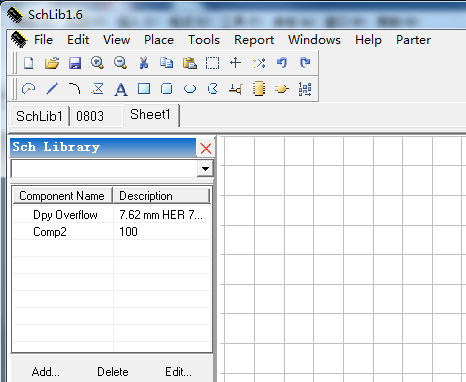466x382 pixels.
Task: Click the New document icon
Action: [x=29, y=63]
